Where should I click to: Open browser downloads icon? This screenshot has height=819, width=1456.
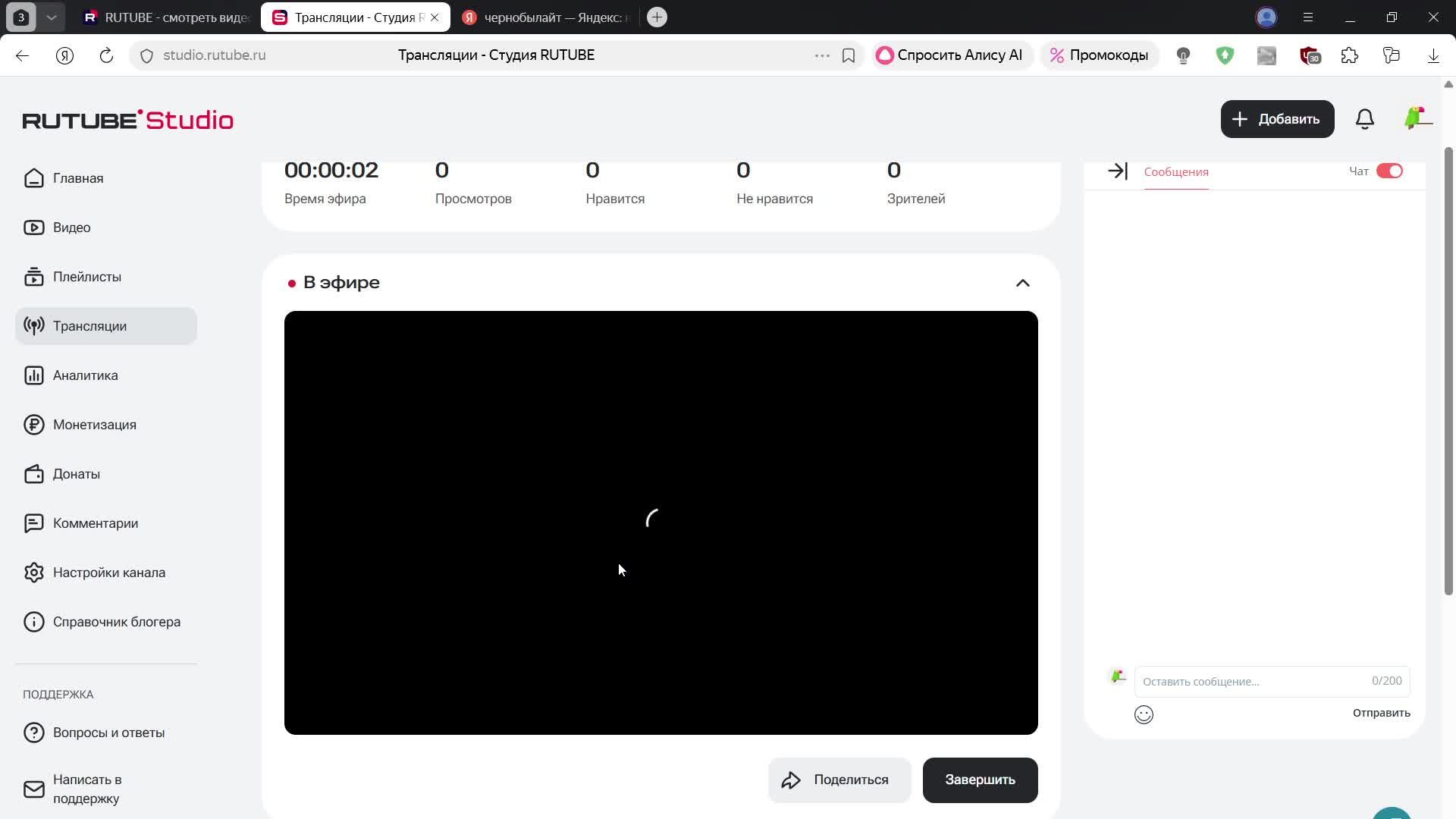(1432, 55)
